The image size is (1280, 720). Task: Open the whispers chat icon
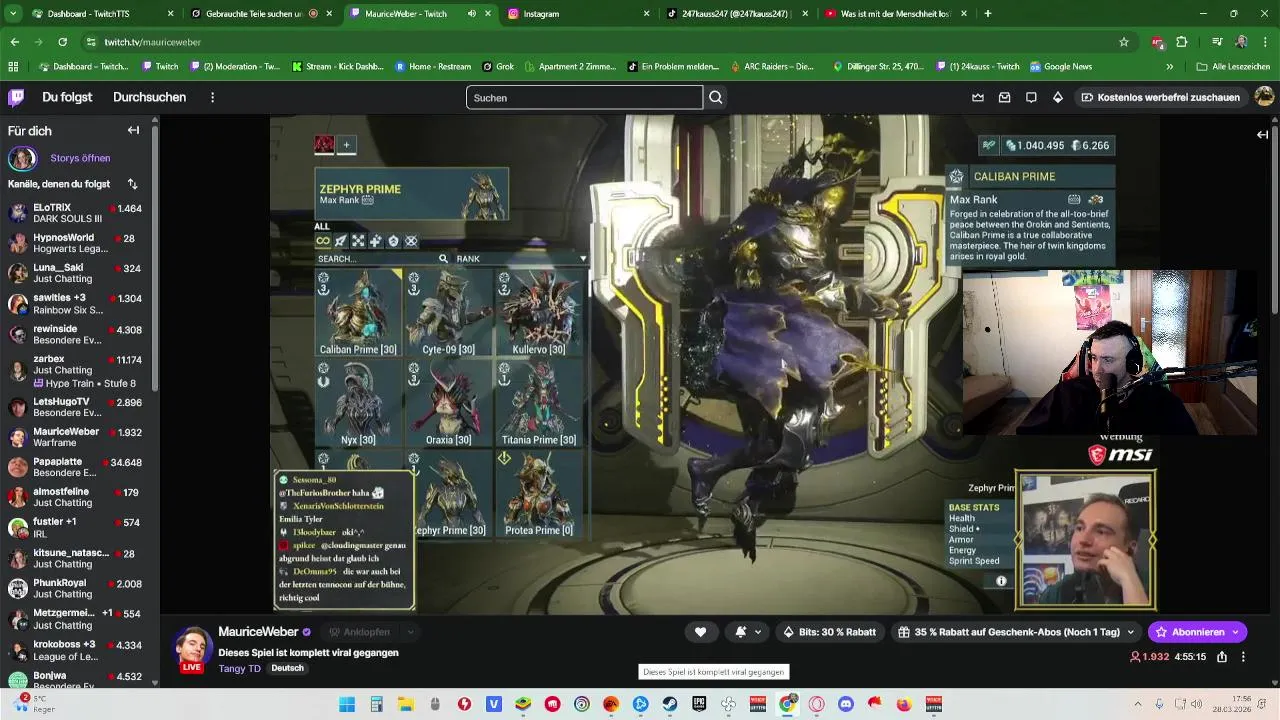click(1031, 97)
